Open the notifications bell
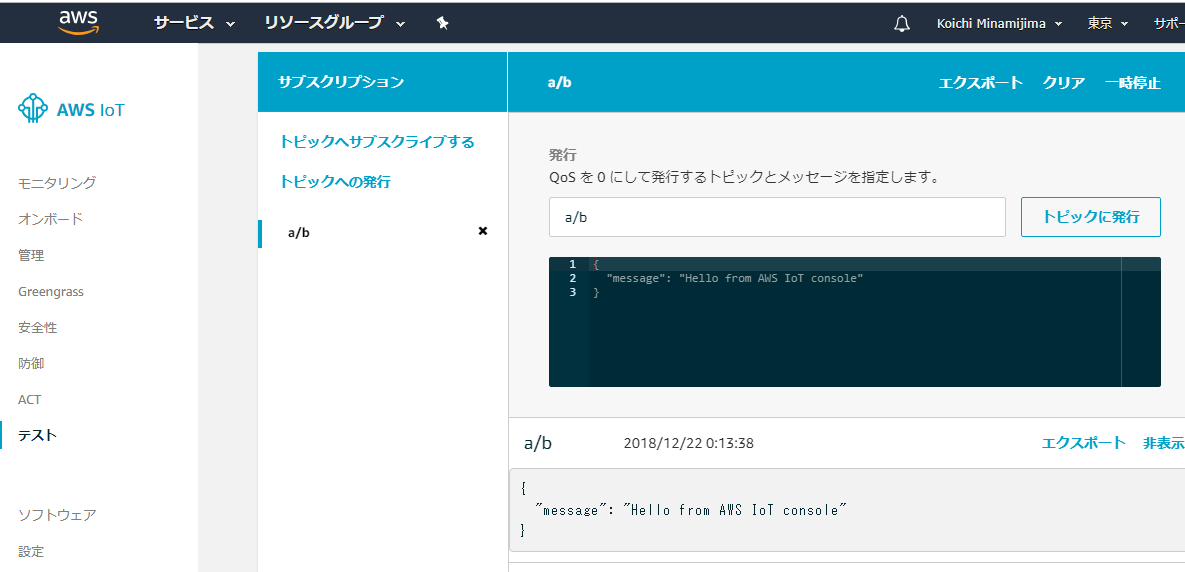 pos(902,24)
